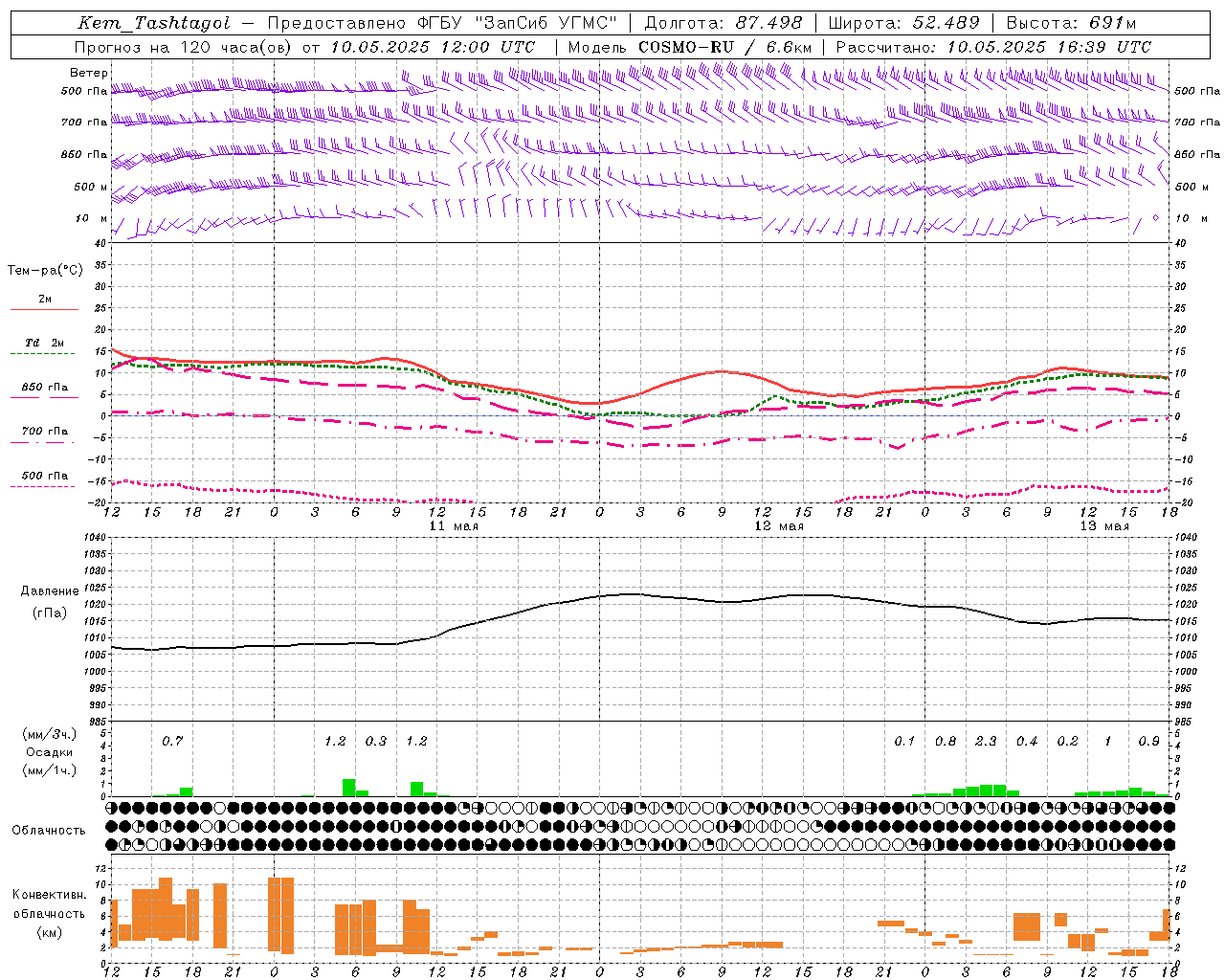Viewport: 1225px width, 980px height.
Task: Select forecast start time 10.05.2025 12:00 UTC
Action: pyautogui.click(x=434, y=47)
